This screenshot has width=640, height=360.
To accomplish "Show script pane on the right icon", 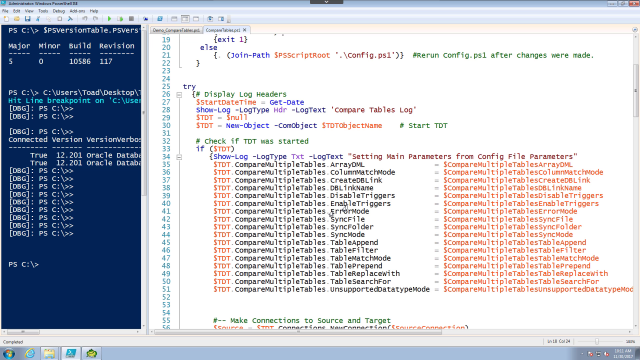I will tap(185, 19).
